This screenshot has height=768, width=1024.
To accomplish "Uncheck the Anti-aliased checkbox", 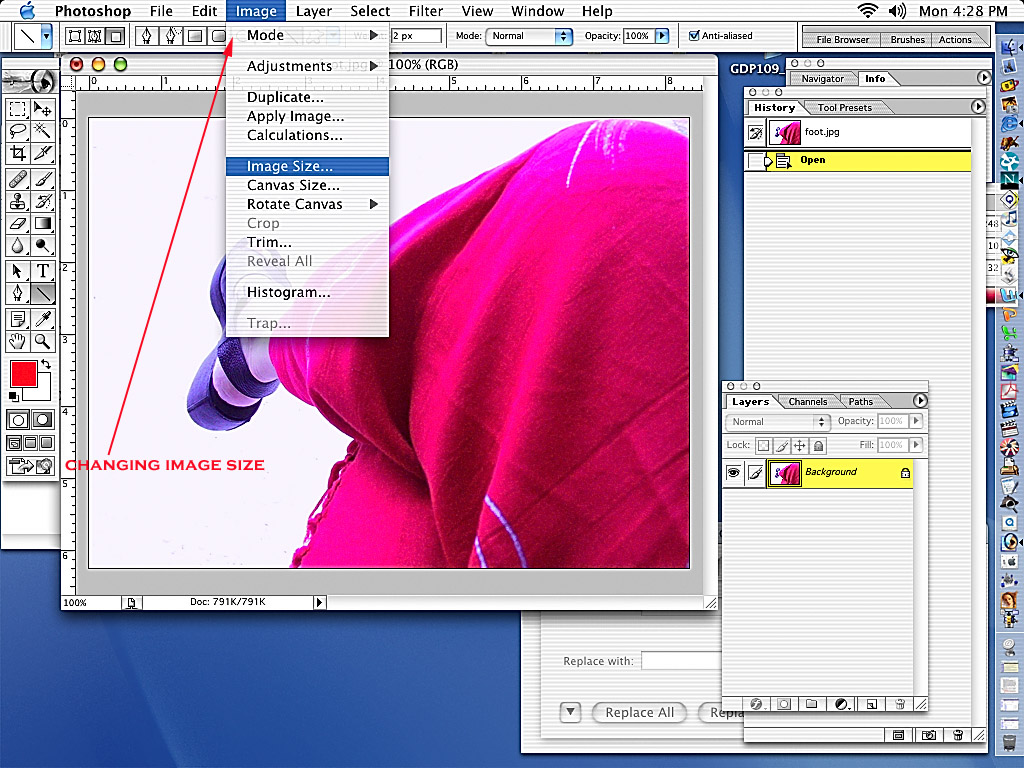I will click(695, 36).
